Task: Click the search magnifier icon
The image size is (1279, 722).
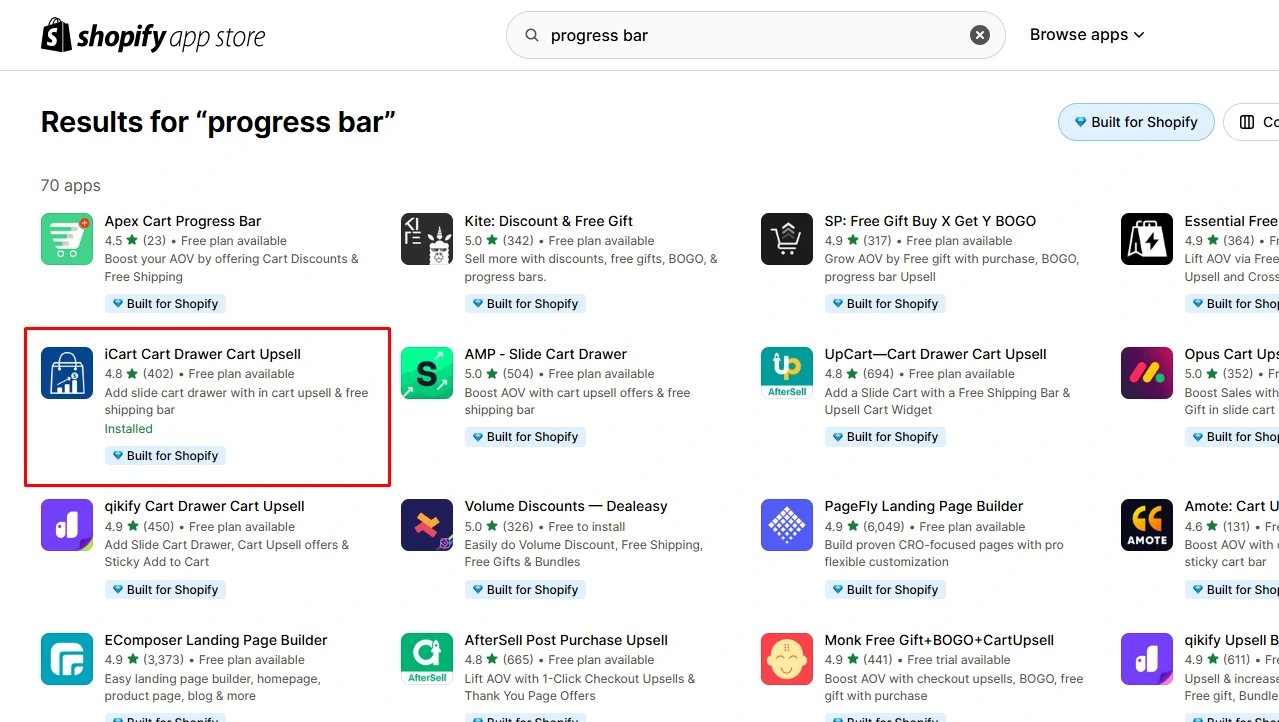Action: (x=531, y=35)
